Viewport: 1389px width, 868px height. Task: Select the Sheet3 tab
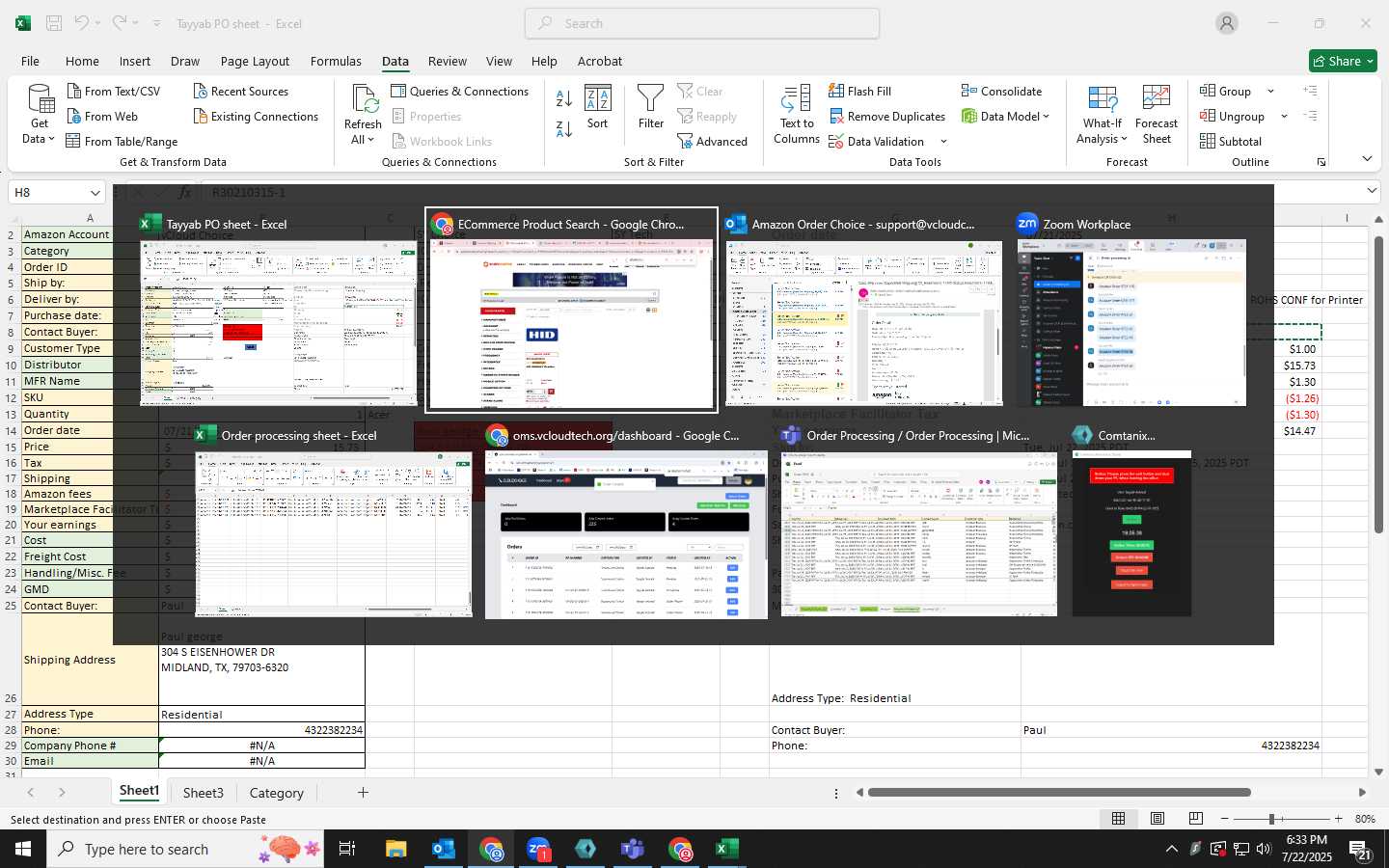pyautogui.click(x=204, y=793)
